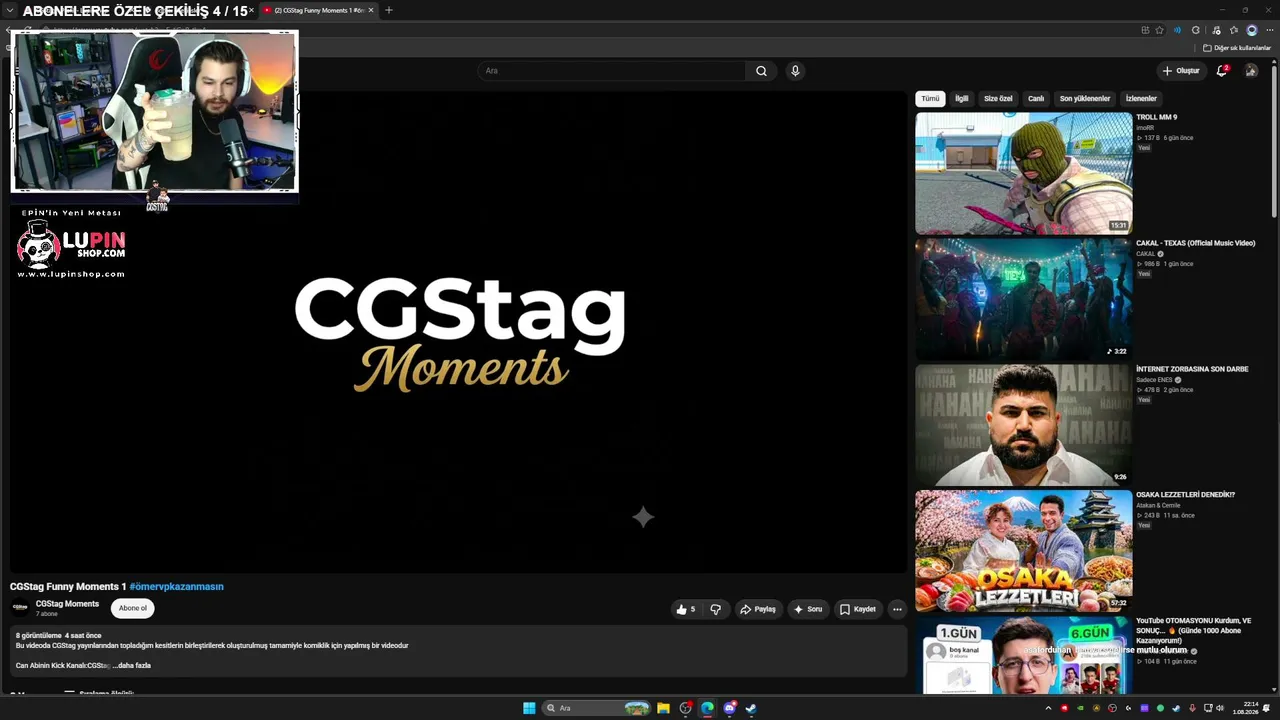Click the YouTube search input field

click(x=612, y=71)
